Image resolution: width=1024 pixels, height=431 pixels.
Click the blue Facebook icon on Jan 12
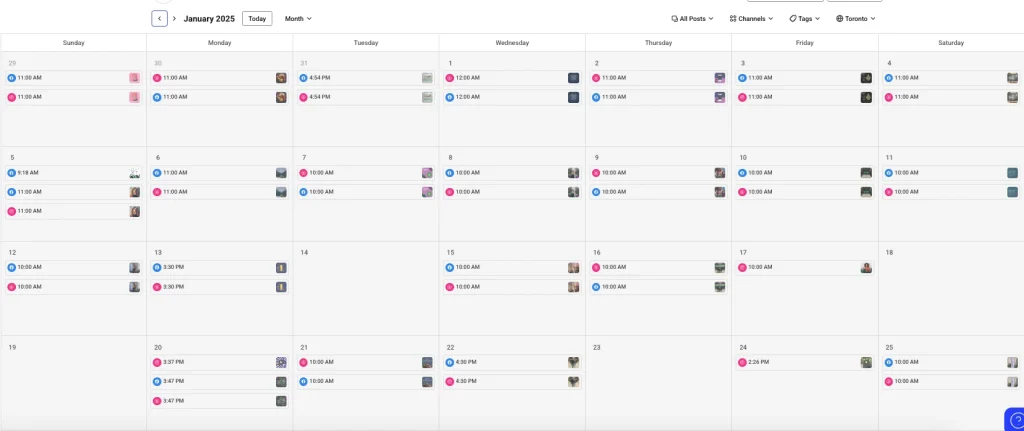pos(11,267)
